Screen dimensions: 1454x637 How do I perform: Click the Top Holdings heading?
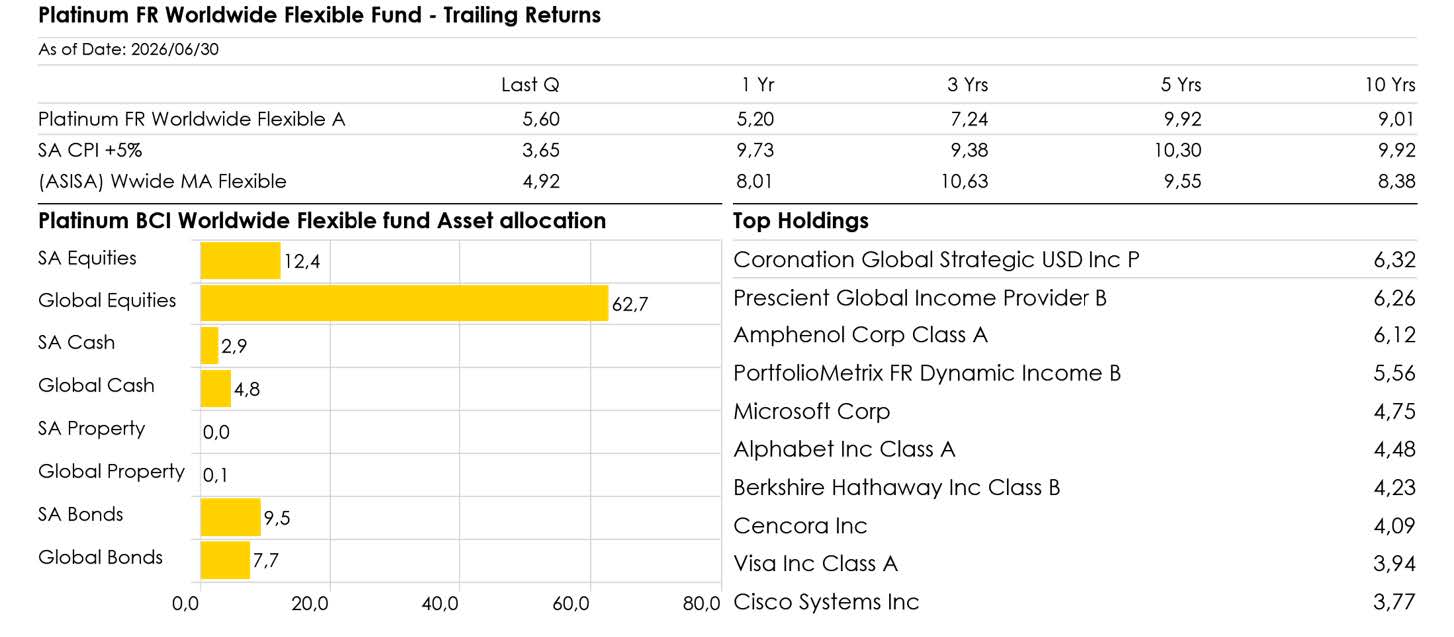801,221
